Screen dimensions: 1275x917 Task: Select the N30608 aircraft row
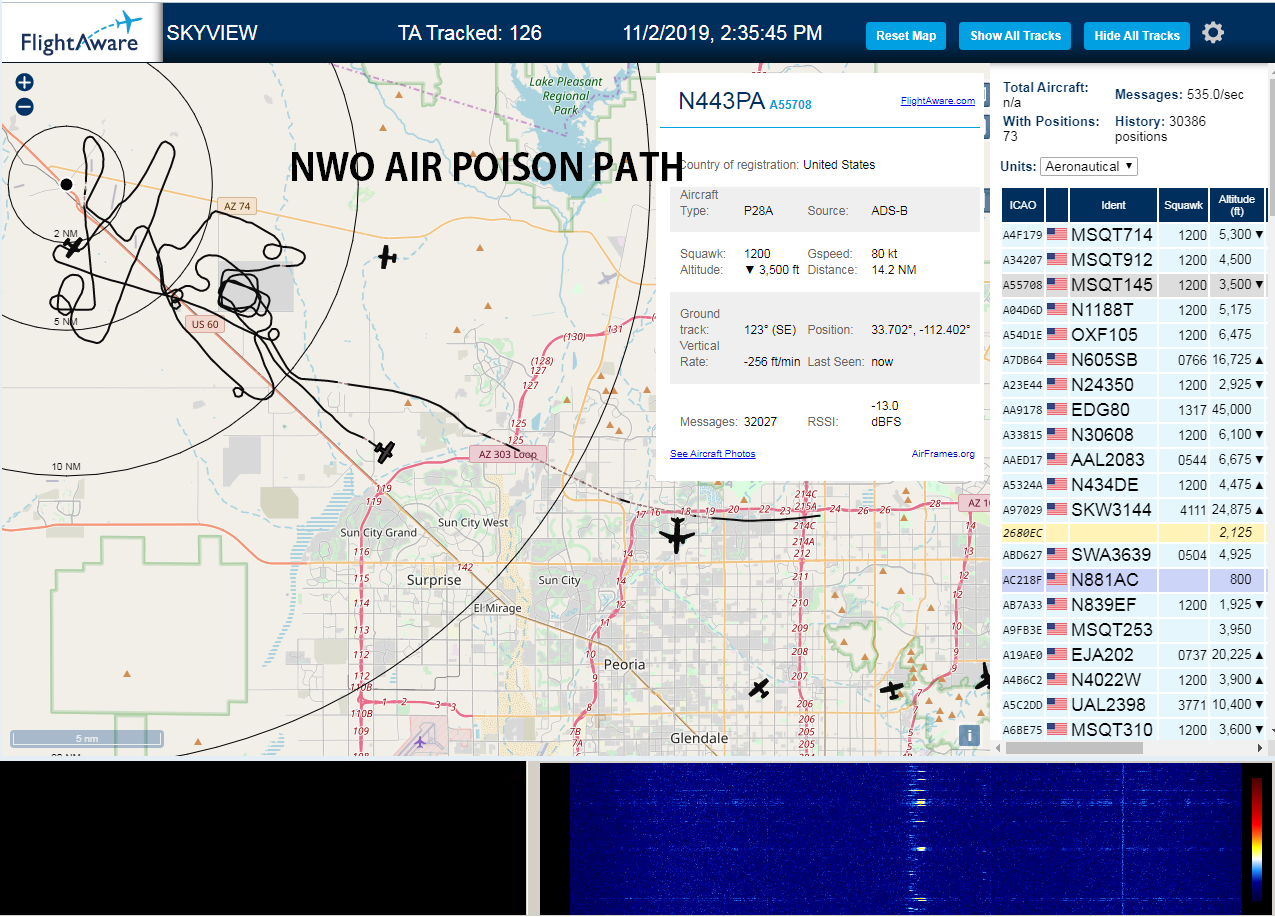point(1134,435)
